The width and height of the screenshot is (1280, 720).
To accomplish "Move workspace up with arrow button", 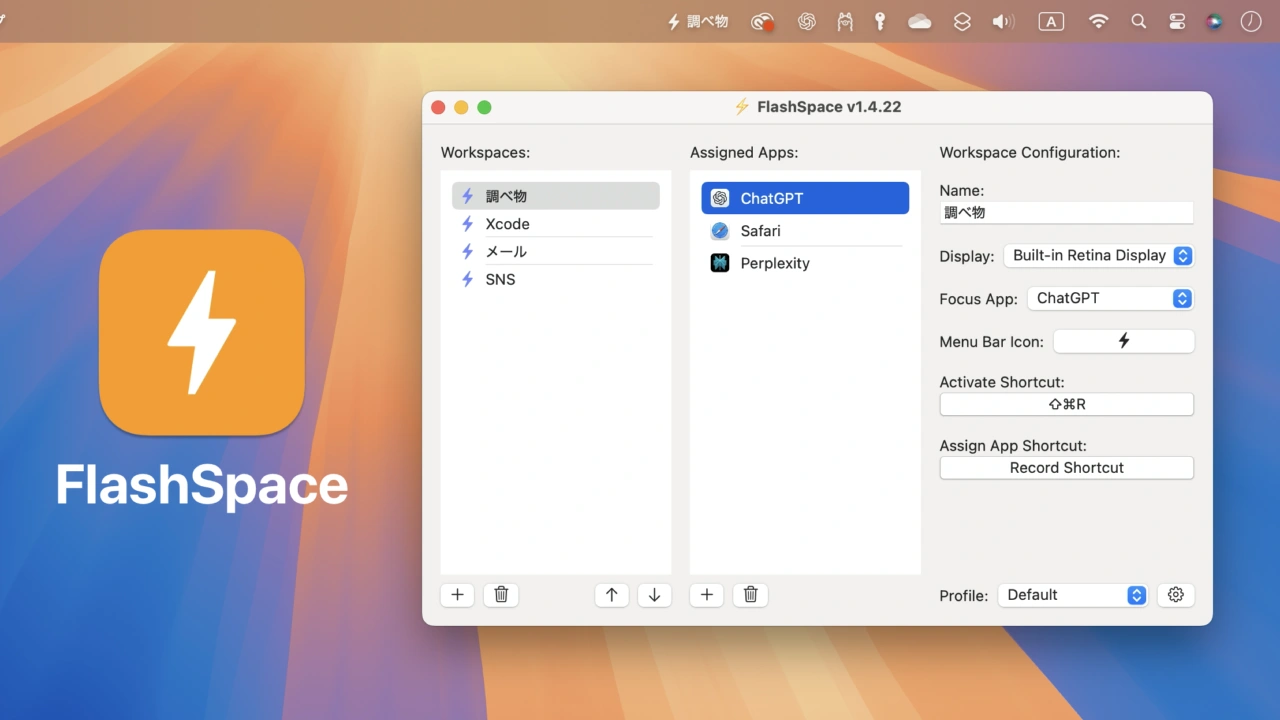I will 612,595.
